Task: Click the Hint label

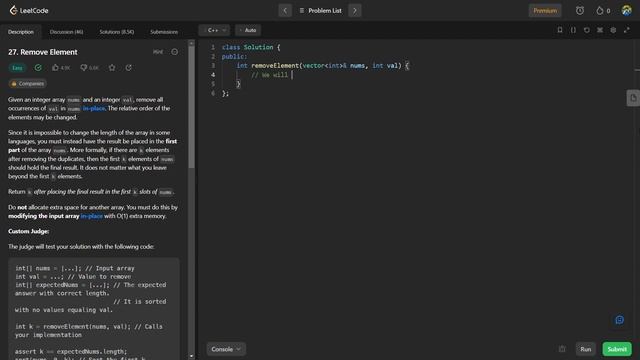Action: point(158,52)
